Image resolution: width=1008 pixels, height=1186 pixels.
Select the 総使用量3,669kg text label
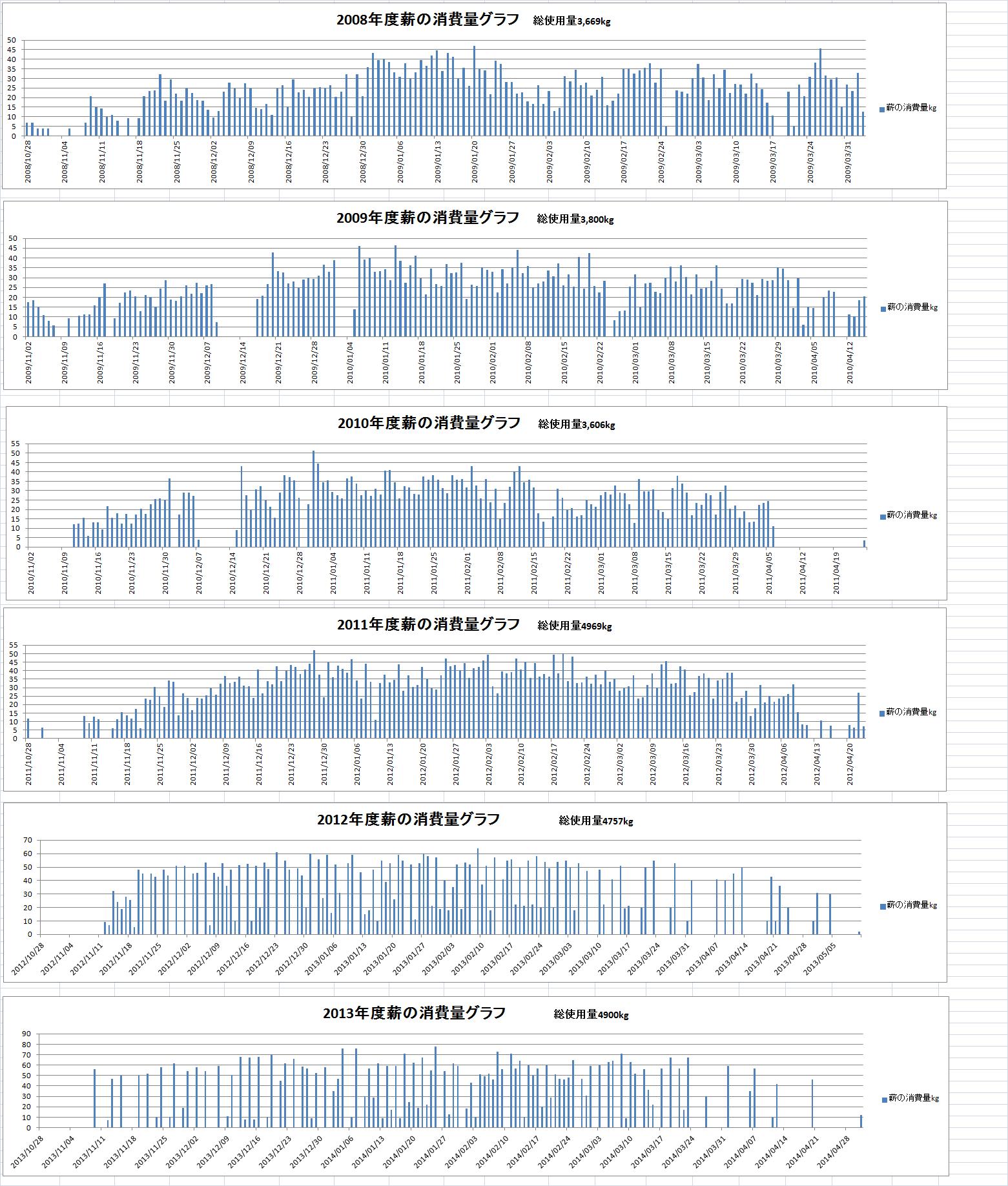pyautogui.click(x=571, y=21)
